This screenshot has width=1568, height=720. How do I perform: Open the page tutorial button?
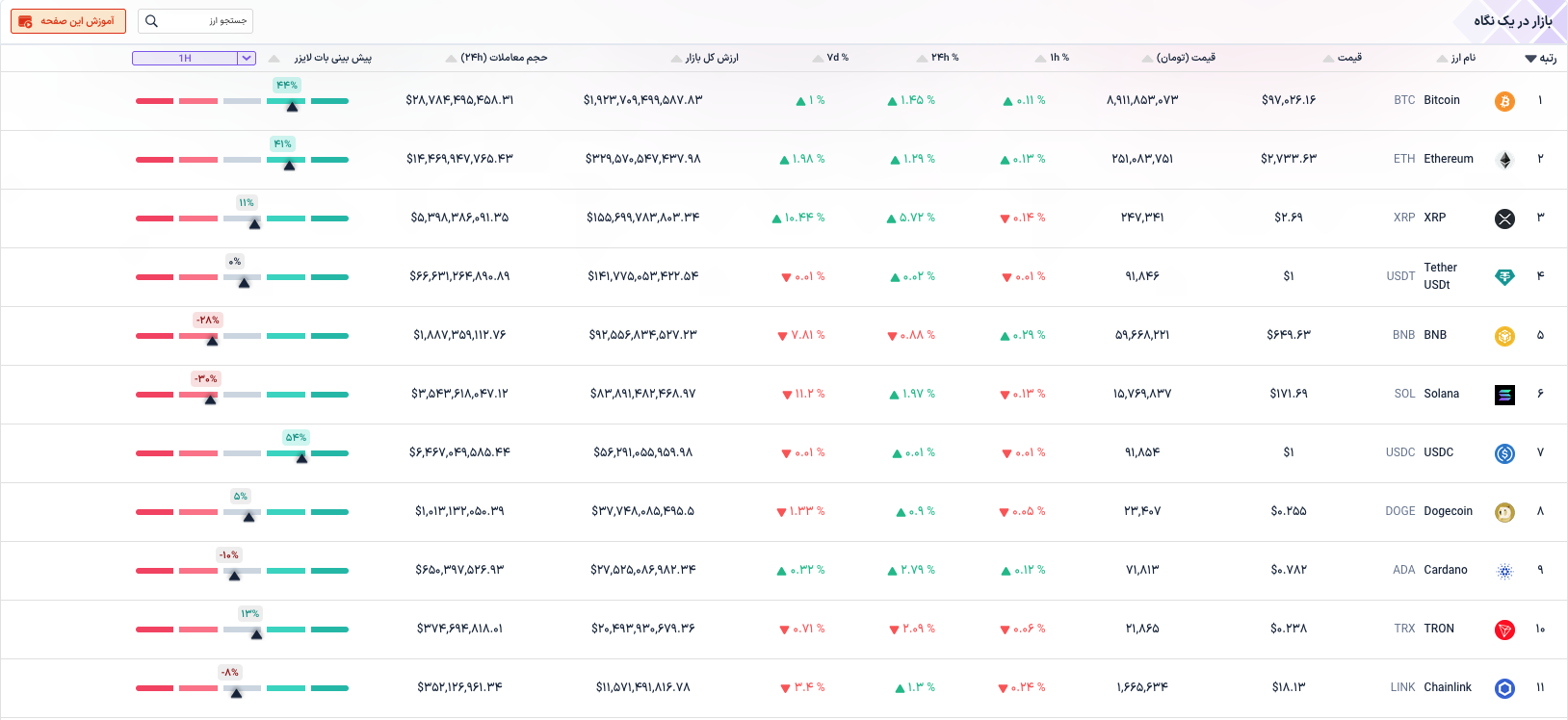pos(68,21)
